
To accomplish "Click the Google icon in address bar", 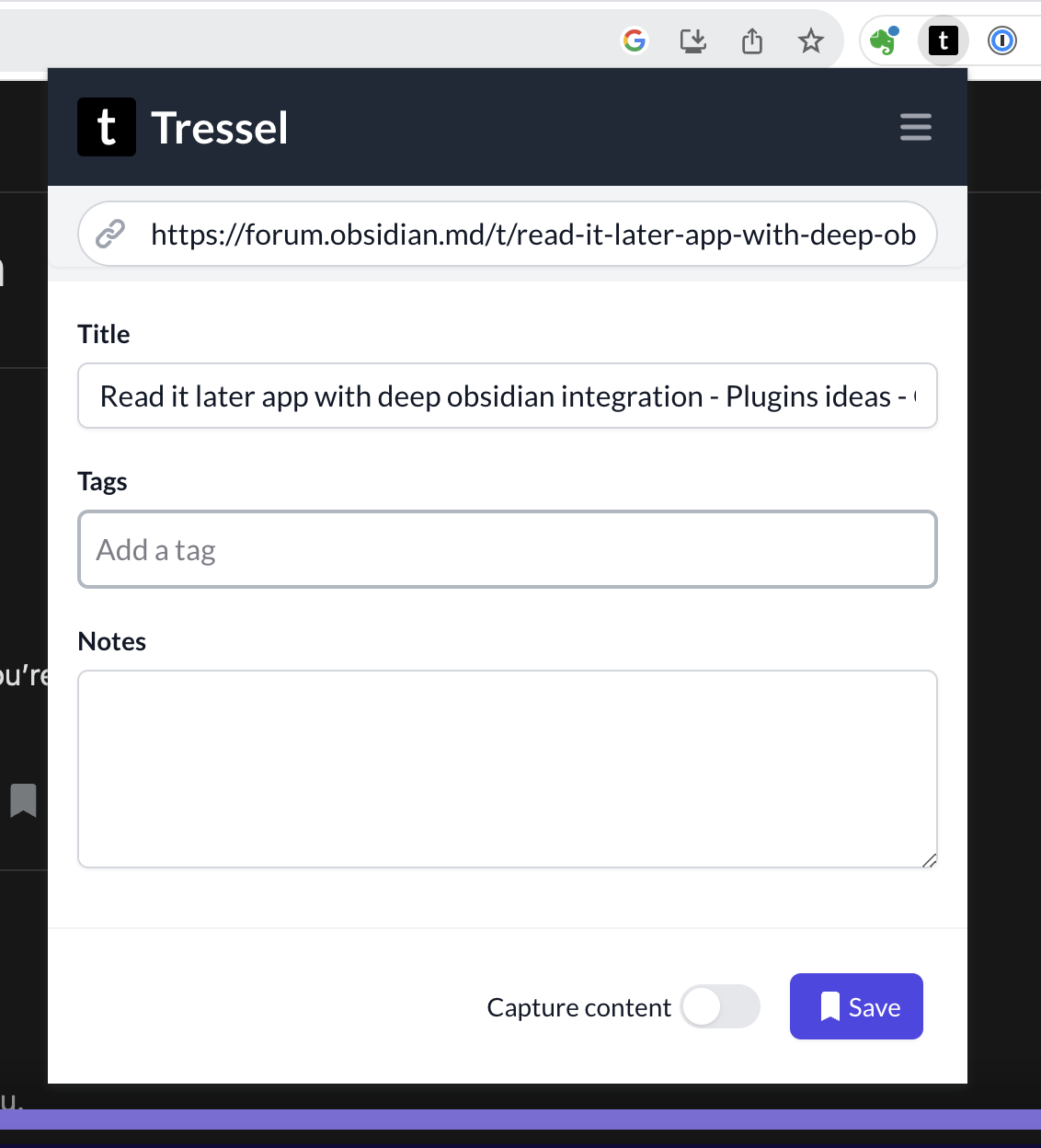I will 635,40.
